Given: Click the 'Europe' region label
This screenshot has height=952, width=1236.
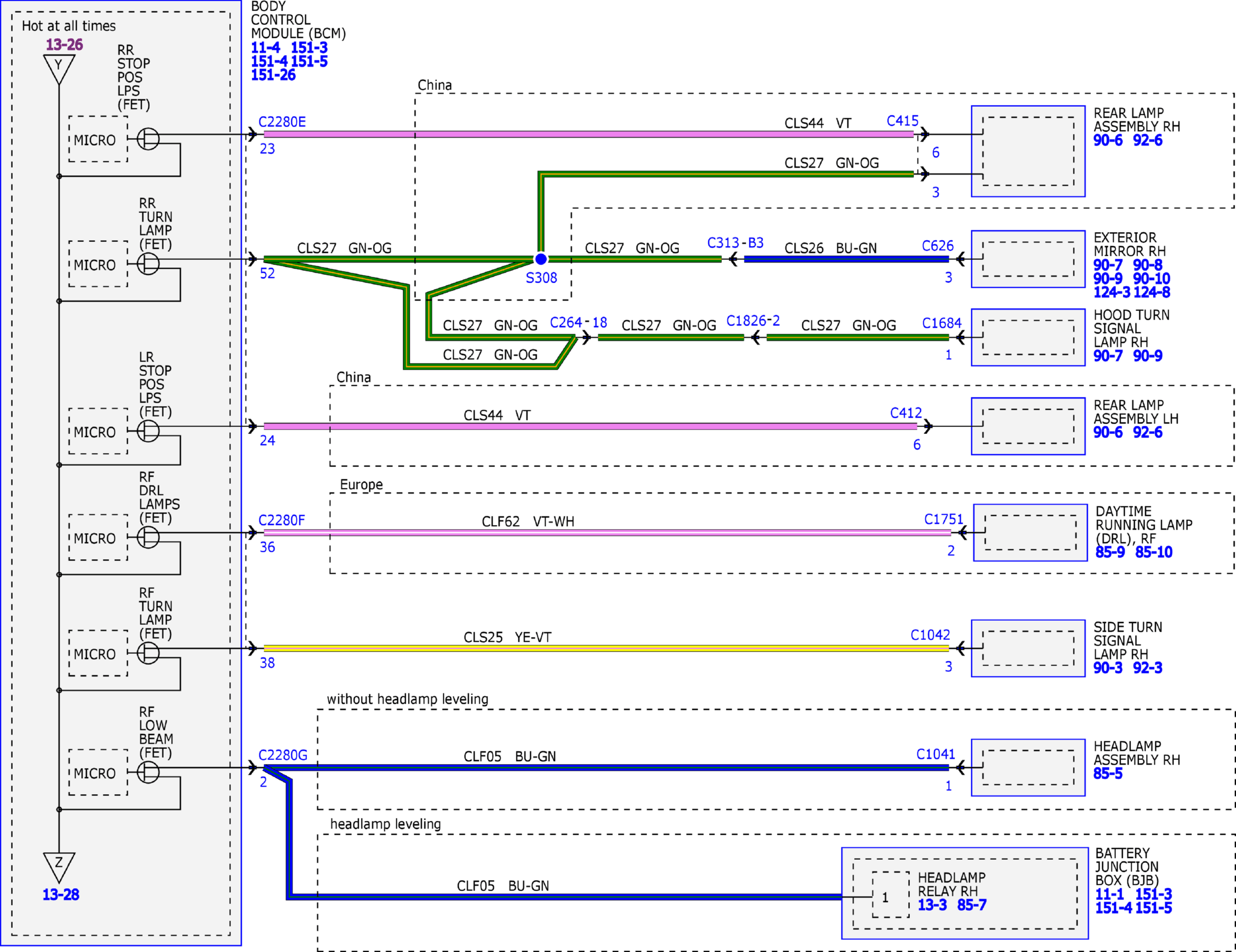Looking at the screenshot, I should pyautogui.click(x=361, y=484).
